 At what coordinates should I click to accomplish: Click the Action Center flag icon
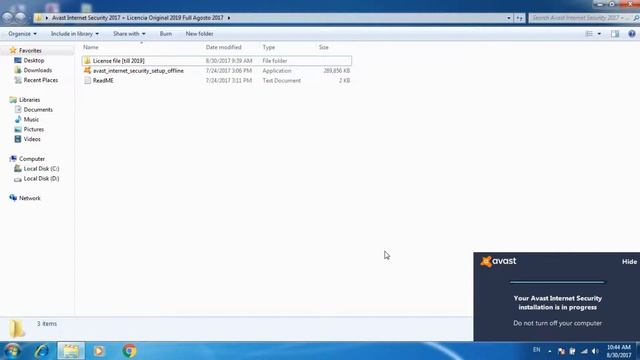(x=561, y=351)
